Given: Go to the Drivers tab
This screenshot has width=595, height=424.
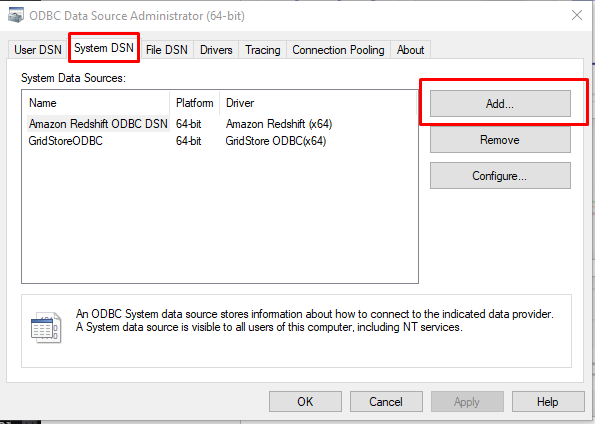Looking at the screenshot, I should pyautogui.click(x=216, y=50).
